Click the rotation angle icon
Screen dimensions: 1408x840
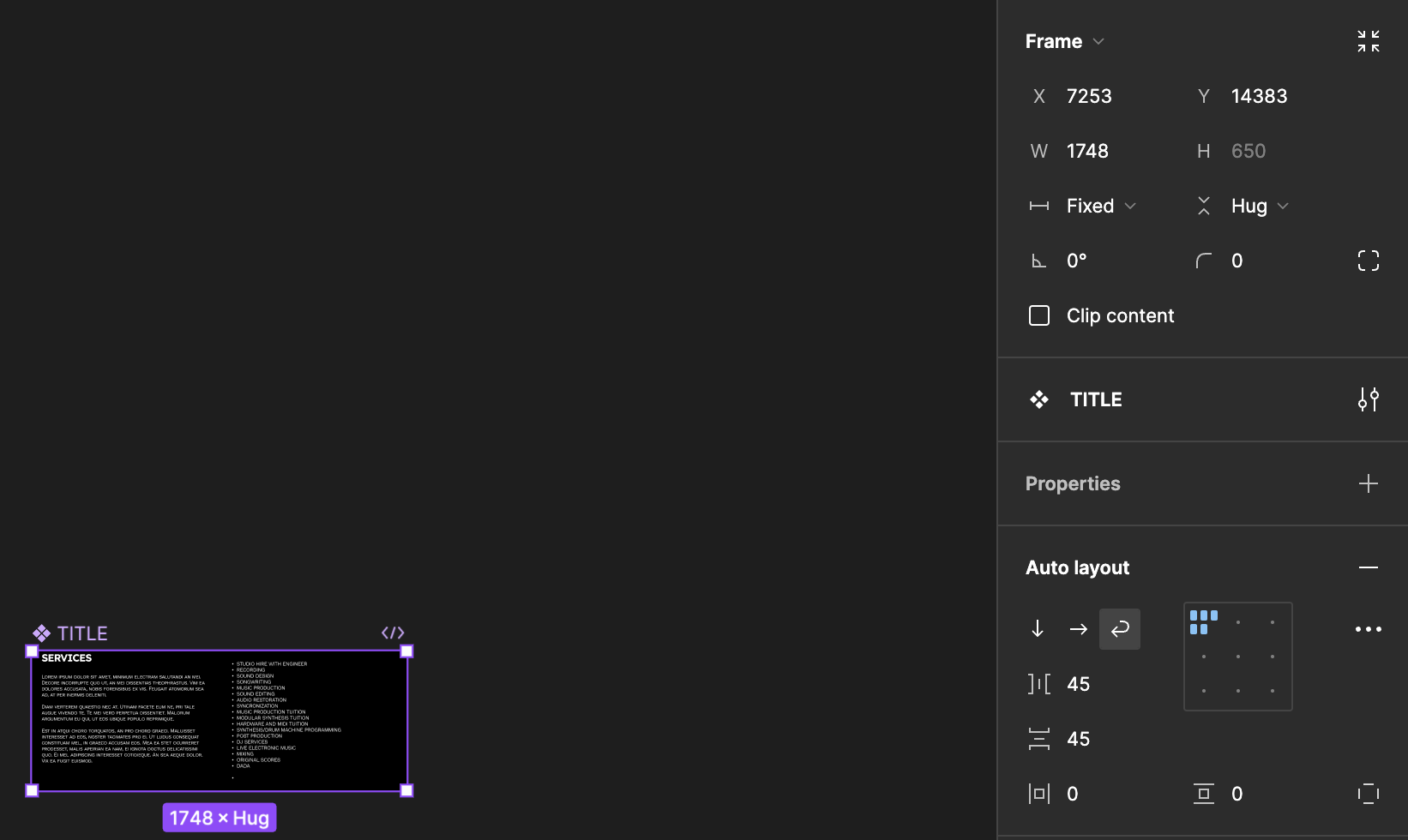pos(1039,261)
